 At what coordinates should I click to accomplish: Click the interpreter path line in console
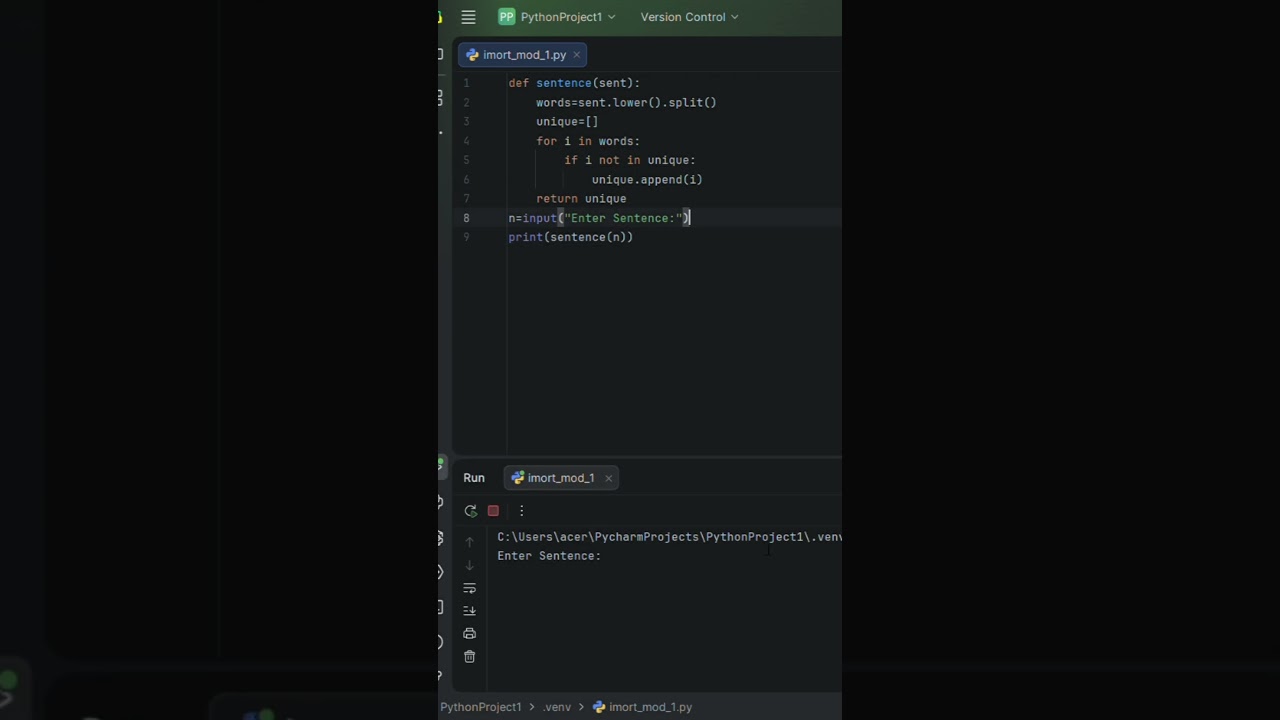pos(669,537)
